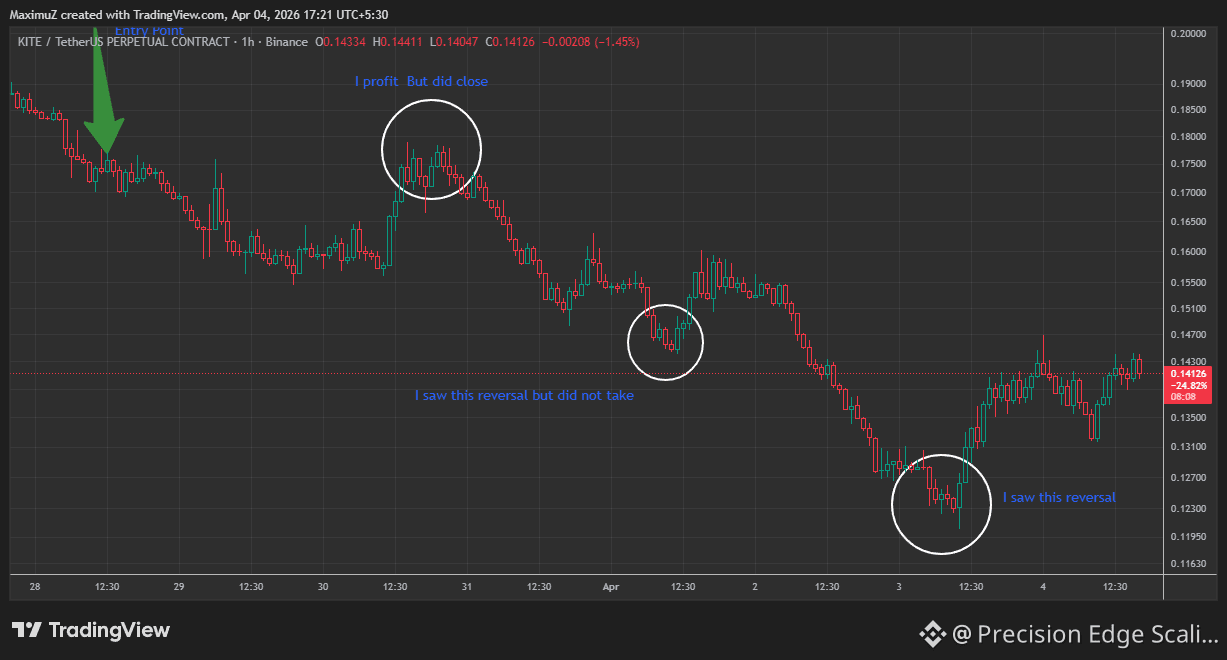Click the date label 29 on the time axis
1227x660 pixels.
(x=179, y=587)
